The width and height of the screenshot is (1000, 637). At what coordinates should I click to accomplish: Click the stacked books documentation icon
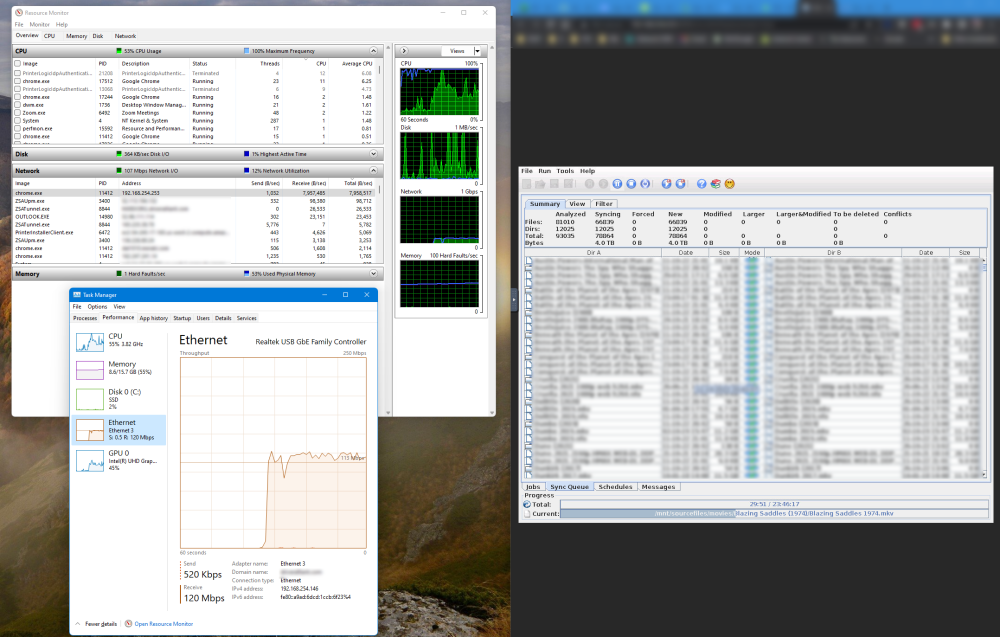[716, 184]
